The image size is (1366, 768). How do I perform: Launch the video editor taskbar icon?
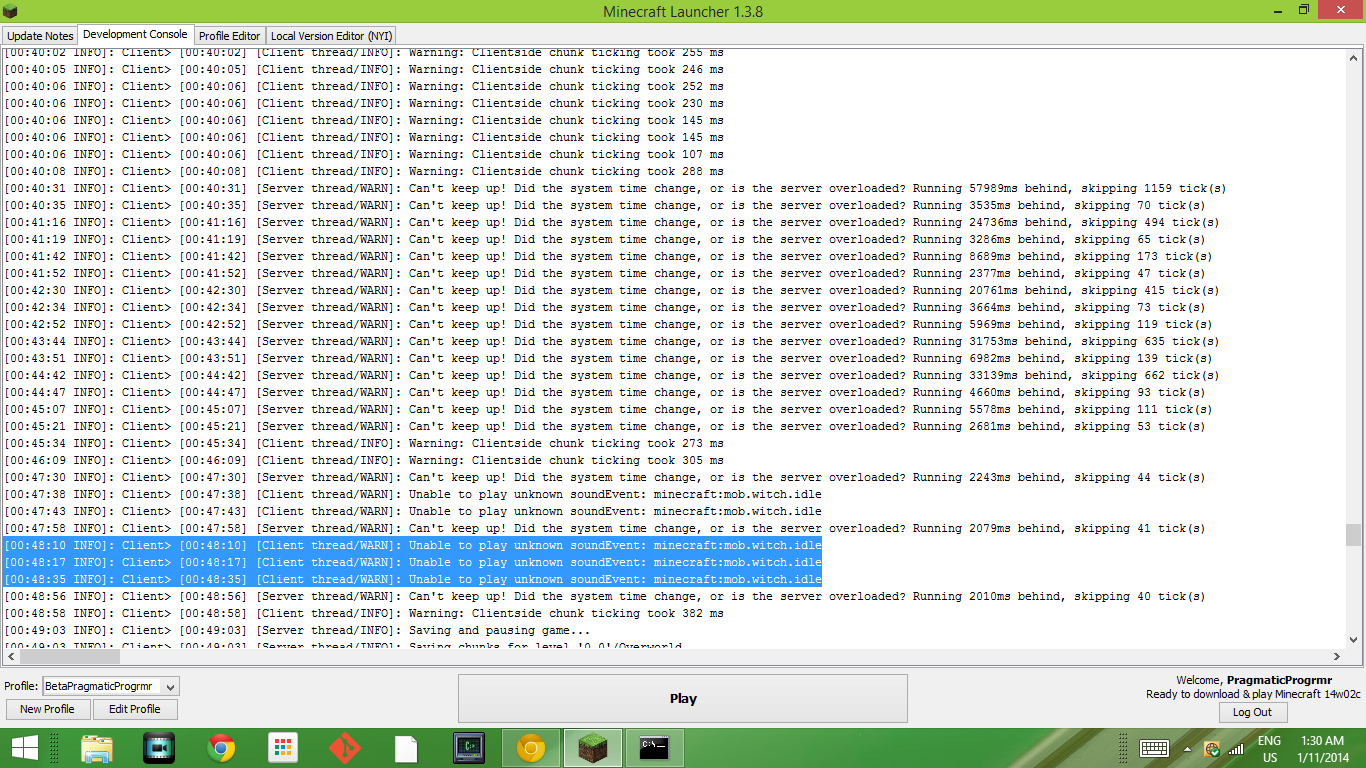pyautogui.click(x=159, y=747)
